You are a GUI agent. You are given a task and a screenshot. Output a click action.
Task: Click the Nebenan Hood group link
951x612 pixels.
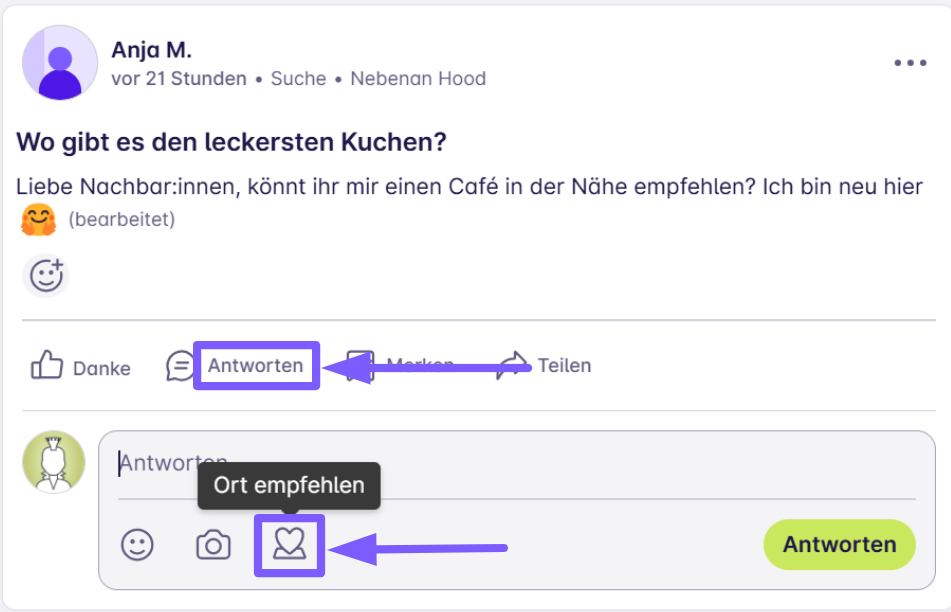tap(418, 78)
